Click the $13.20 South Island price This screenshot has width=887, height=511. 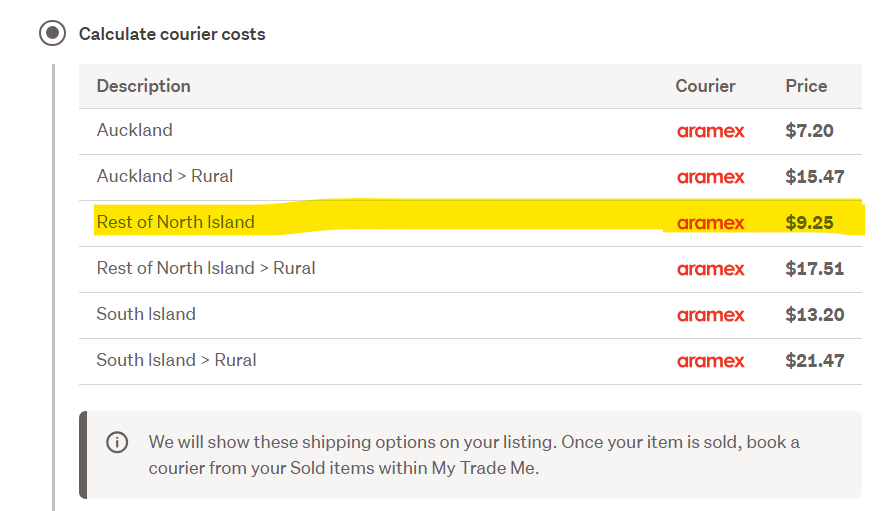814,314
